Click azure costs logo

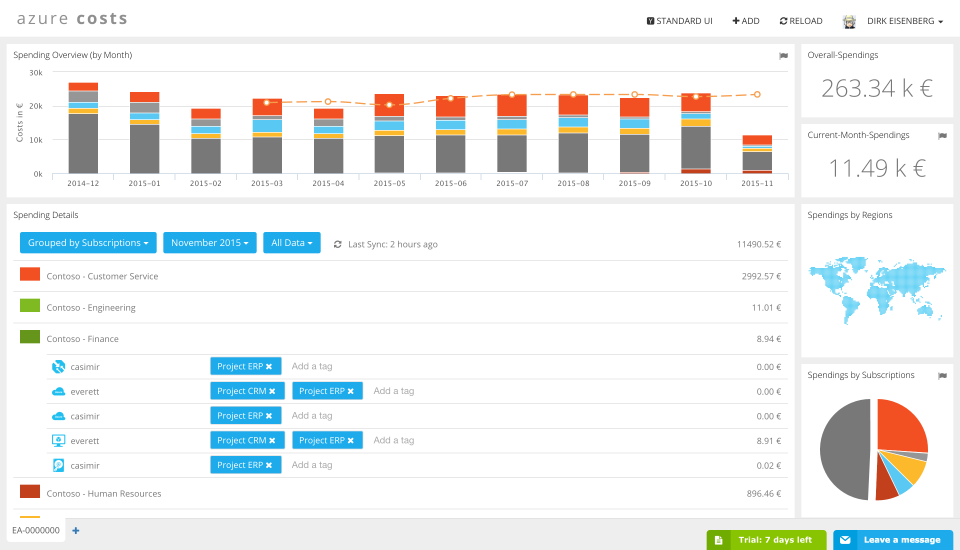(x=72, y=19)
